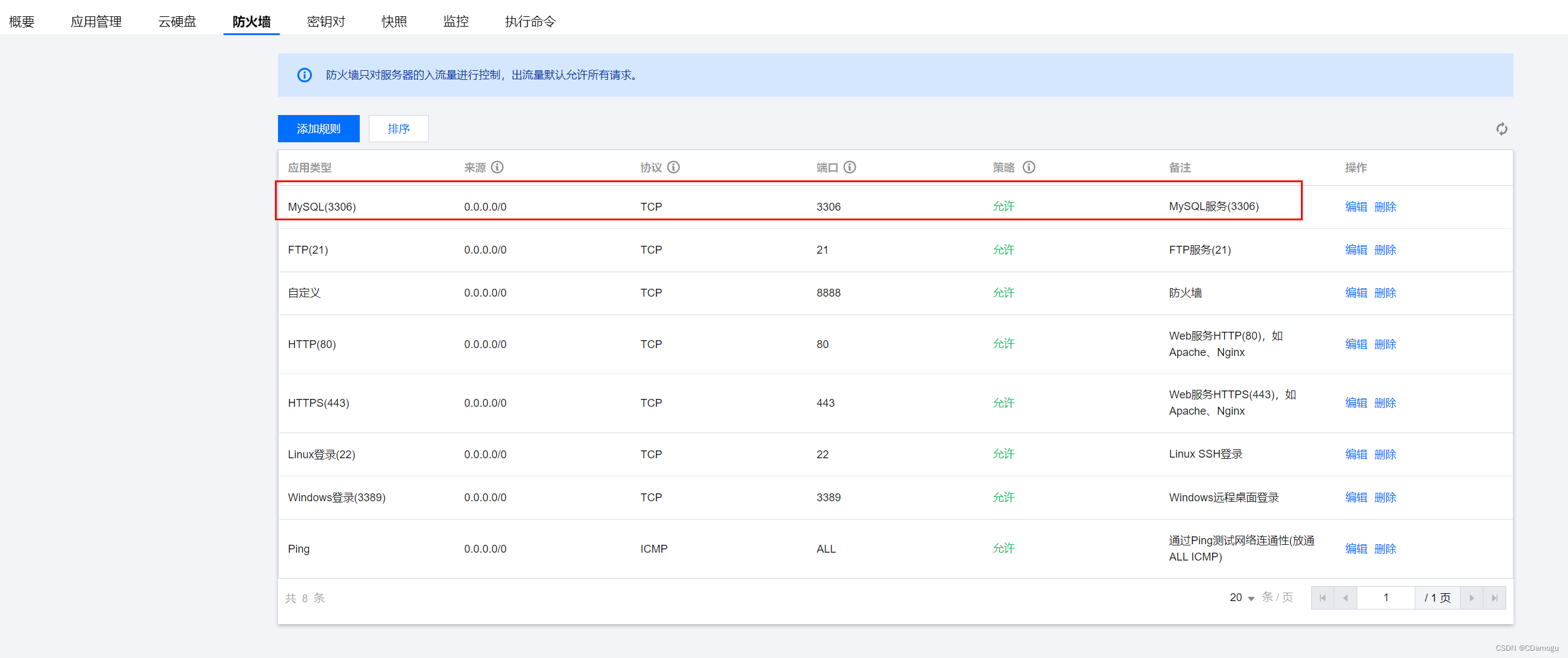The width and height of the screenshot is (1568, 658).
Task: Click the 443 port cell
Action: 825,403
